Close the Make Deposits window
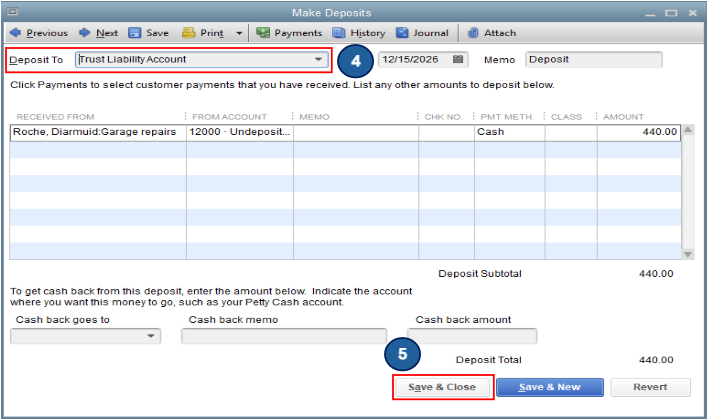707x419 pixels. (x=693, y=13)
